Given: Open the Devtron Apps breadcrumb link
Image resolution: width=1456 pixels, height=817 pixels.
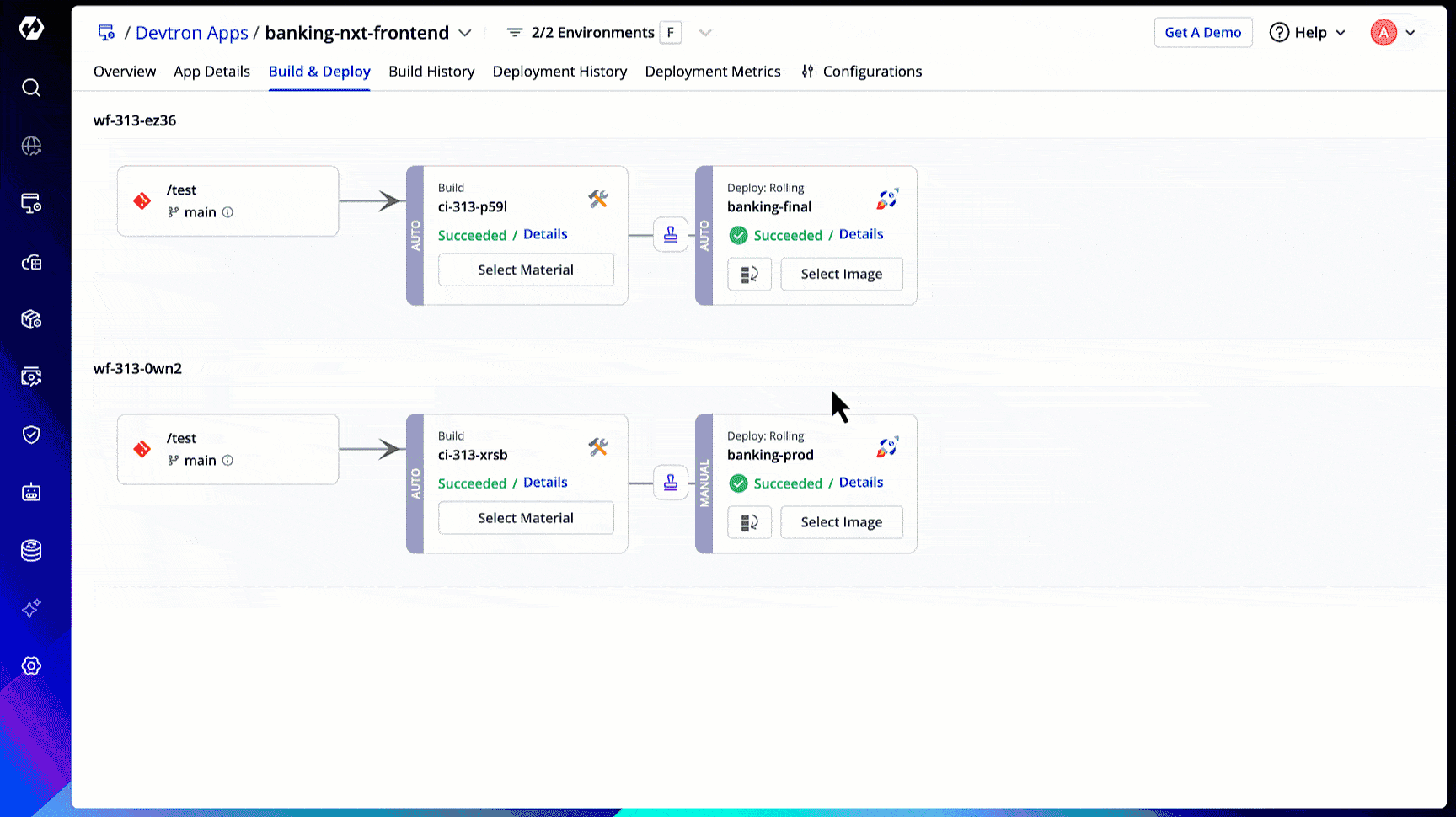Looking at the screenshot, I should (191, 33).
